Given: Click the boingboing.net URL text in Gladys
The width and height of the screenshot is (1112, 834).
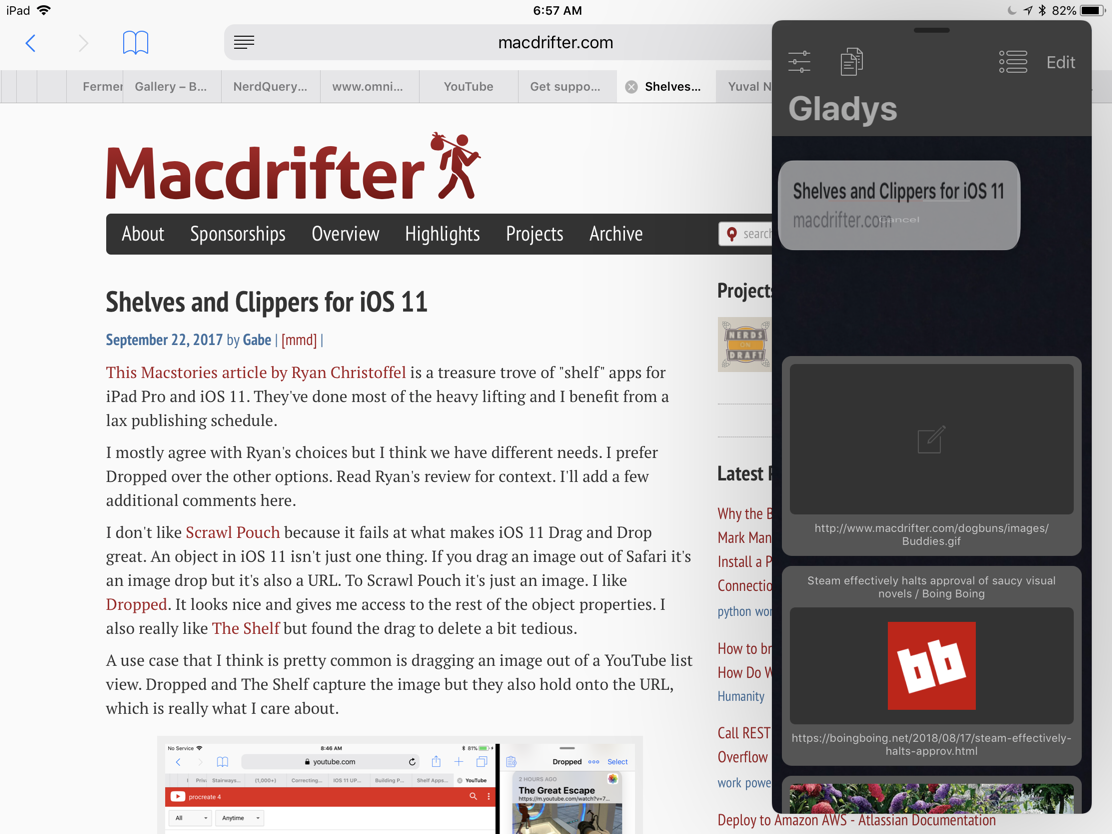Looking at the screenshot, I should click(931, 745).
